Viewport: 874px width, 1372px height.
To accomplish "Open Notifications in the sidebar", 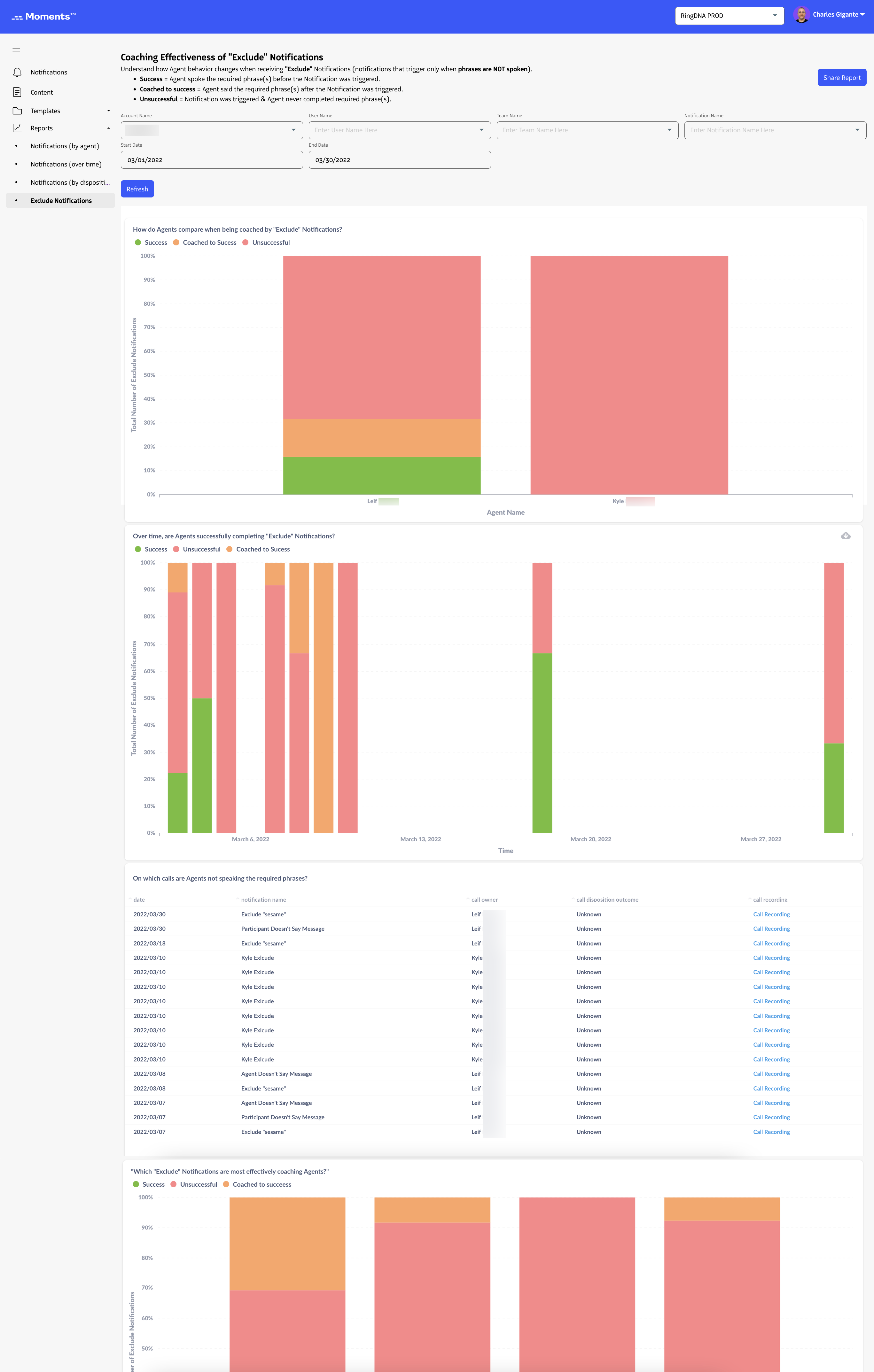I will coord(49,72).
